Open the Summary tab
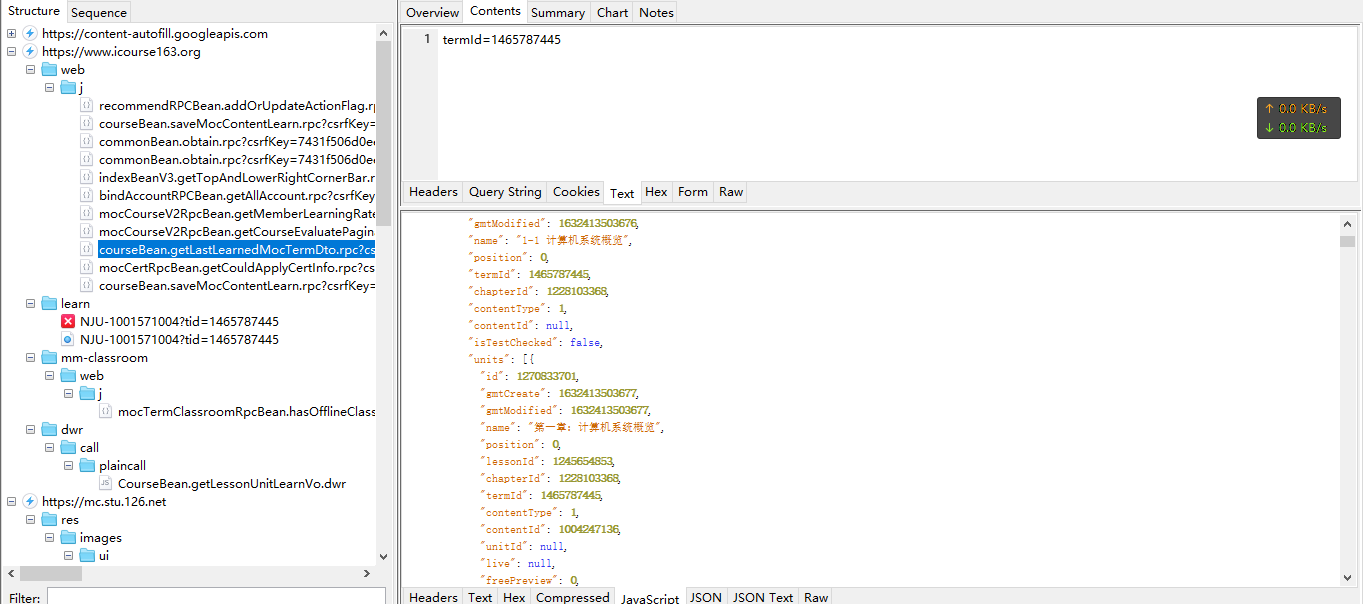Screen dimensions: 1363x604 pos(558,13)
